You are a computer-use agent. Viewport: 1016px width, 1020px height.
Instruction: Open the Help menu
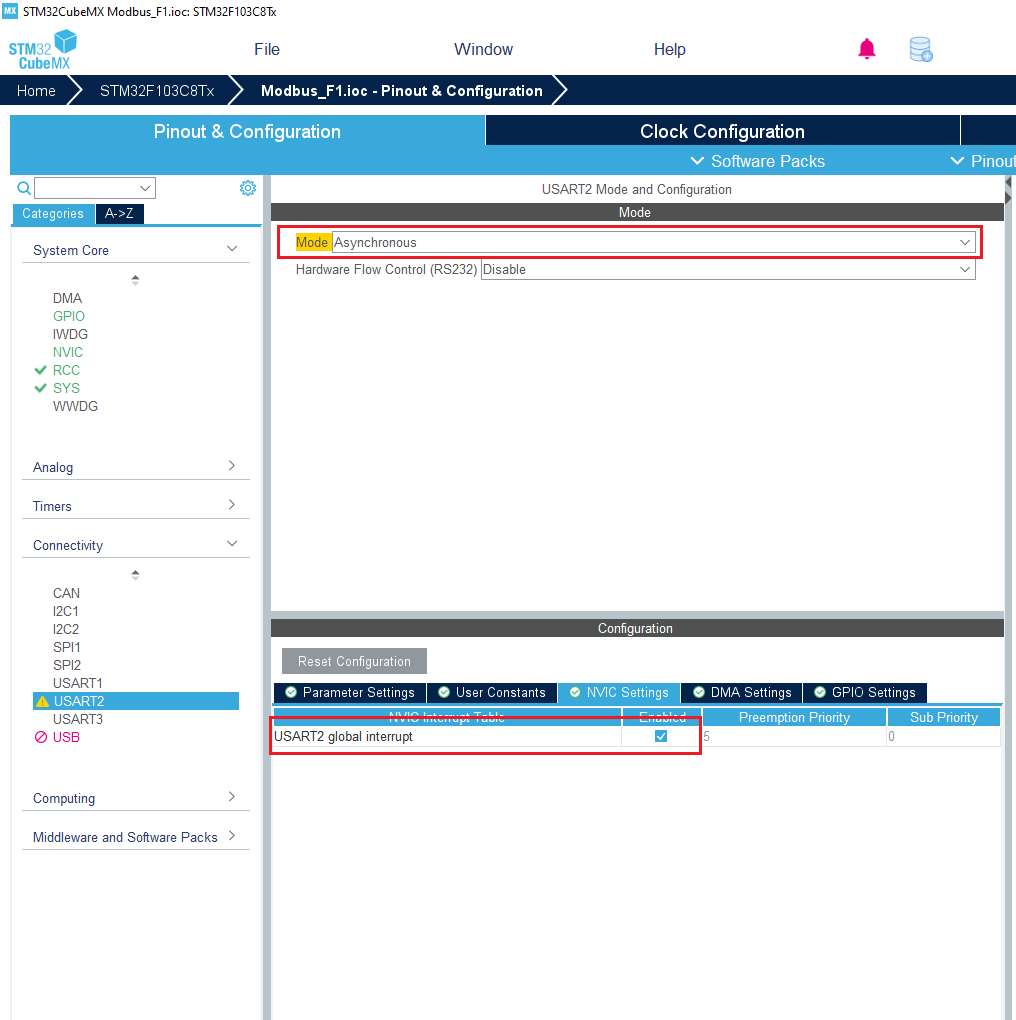tap(669, 49)
